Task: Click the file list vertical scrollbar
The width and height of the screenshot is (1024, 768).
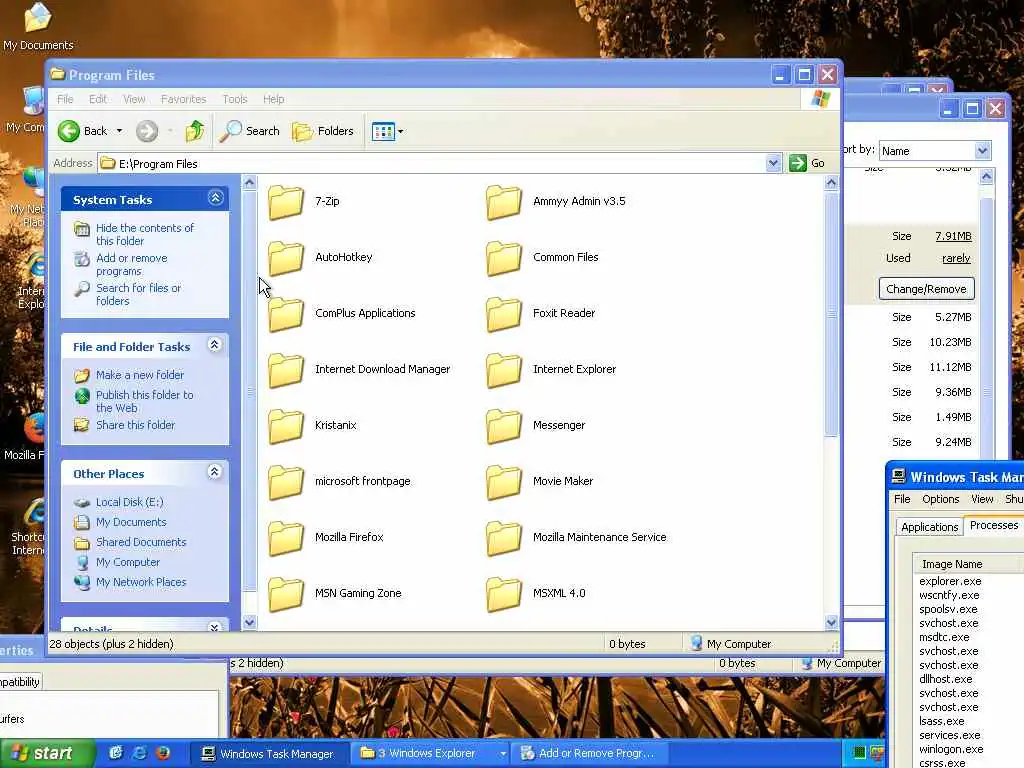Action: click(x=831, y=313)
